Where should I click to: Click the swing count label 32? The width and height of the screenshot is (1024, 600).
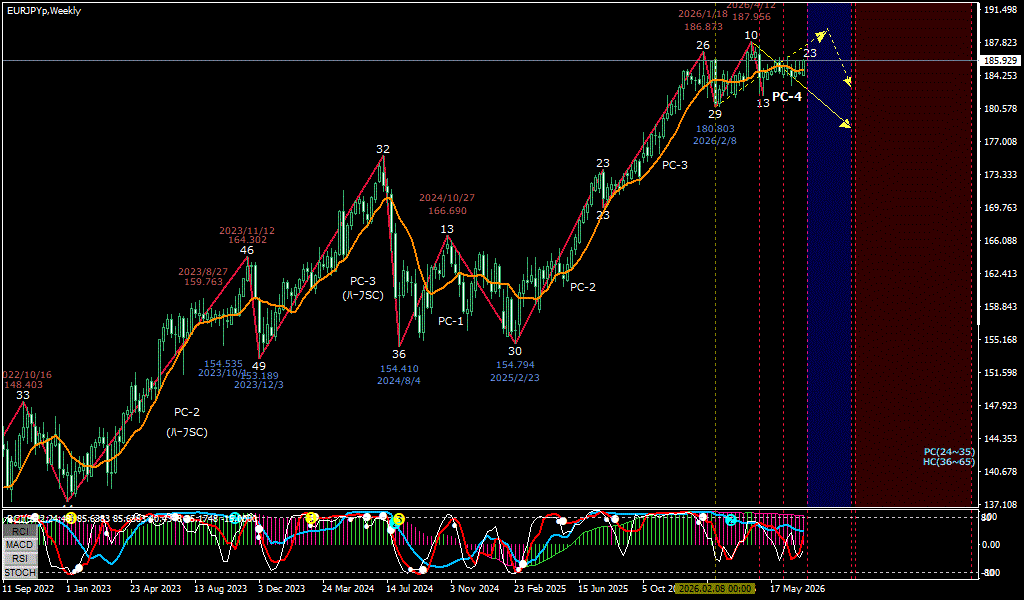click(383, 149)
